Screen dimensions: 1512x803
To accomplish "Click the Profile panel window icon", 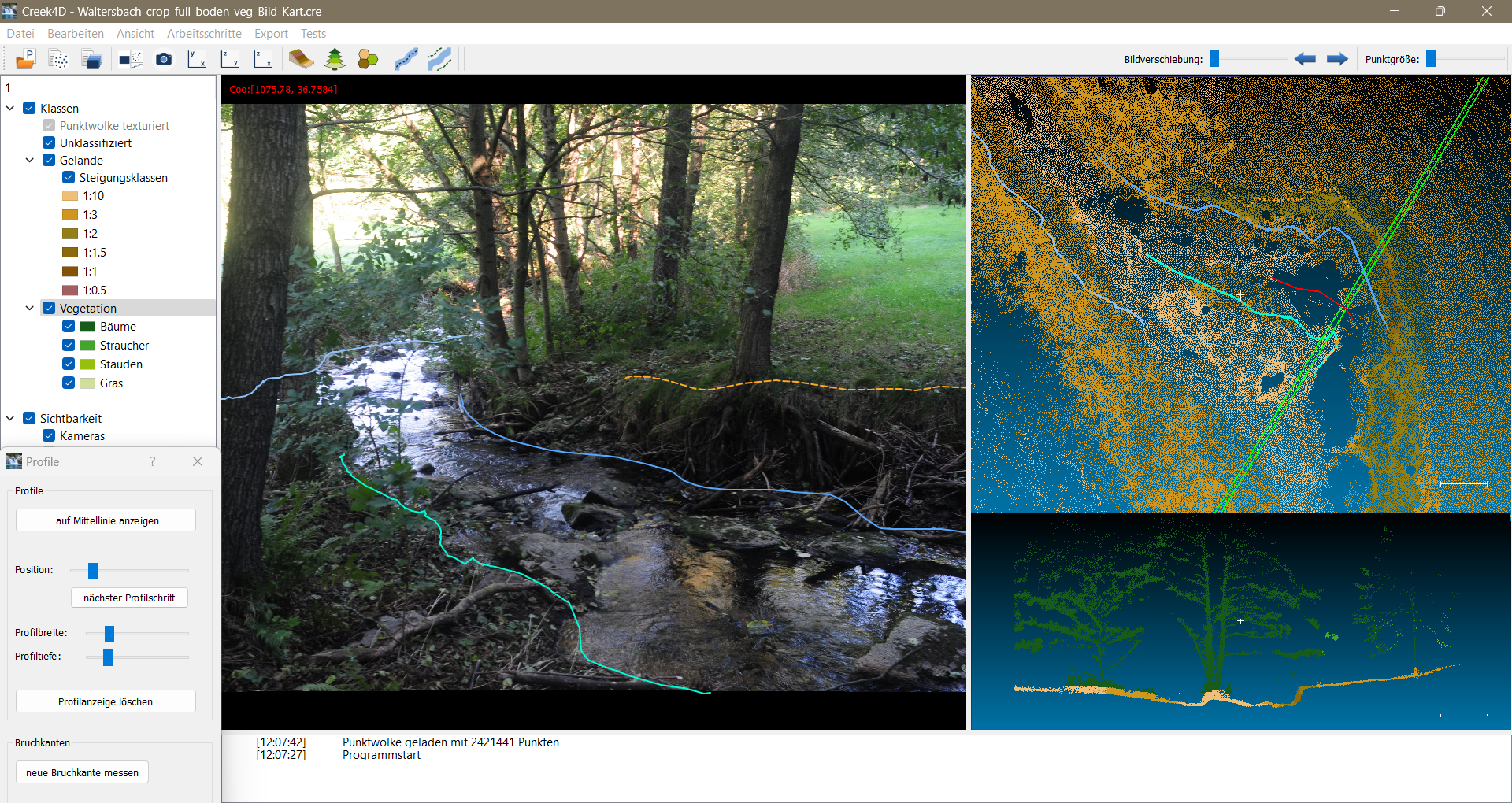I will point(14,461).
